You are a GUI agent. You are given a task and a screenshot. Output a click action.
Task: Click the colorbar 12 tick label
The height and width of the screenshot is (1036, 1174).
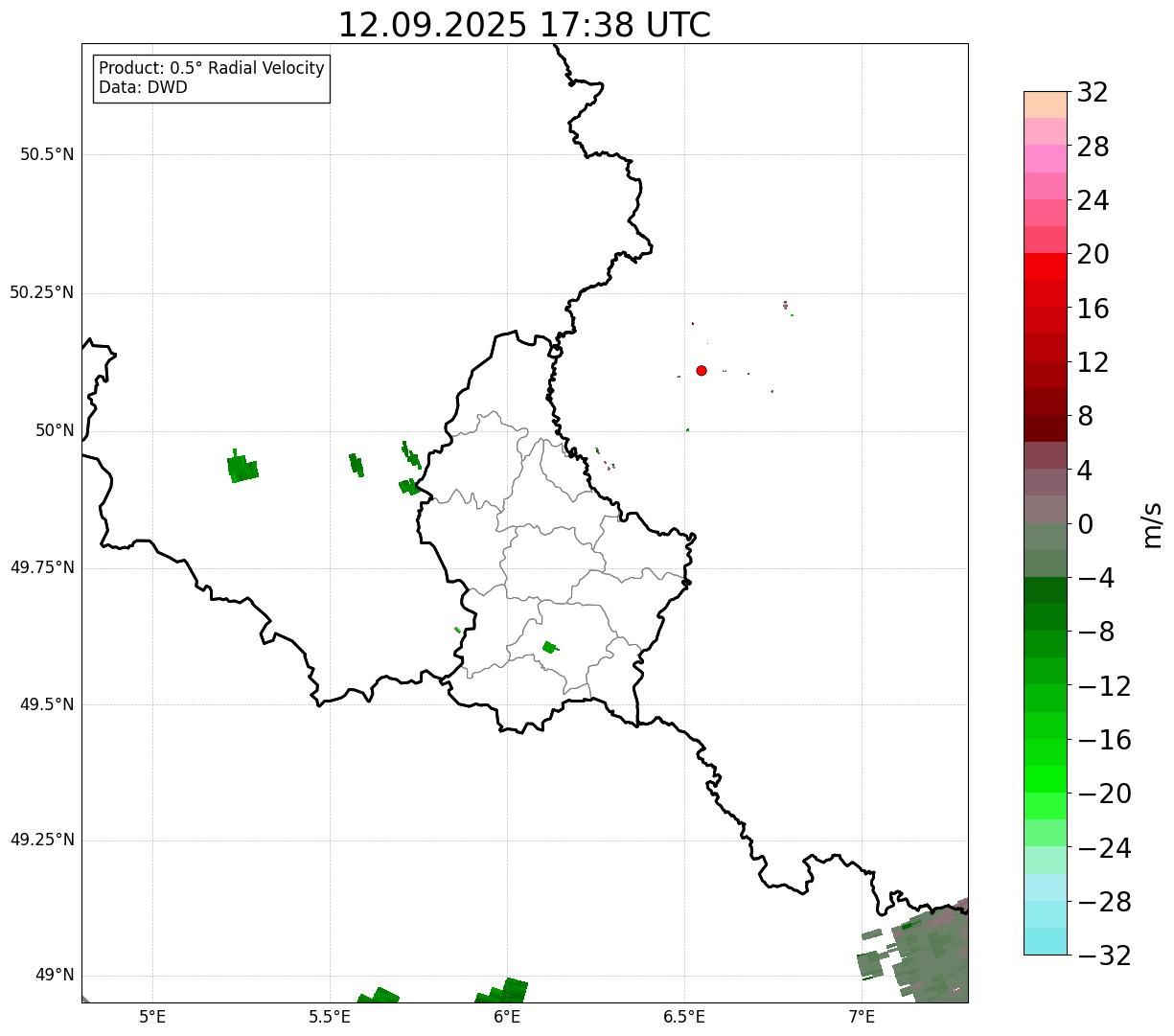[1093, 362]
